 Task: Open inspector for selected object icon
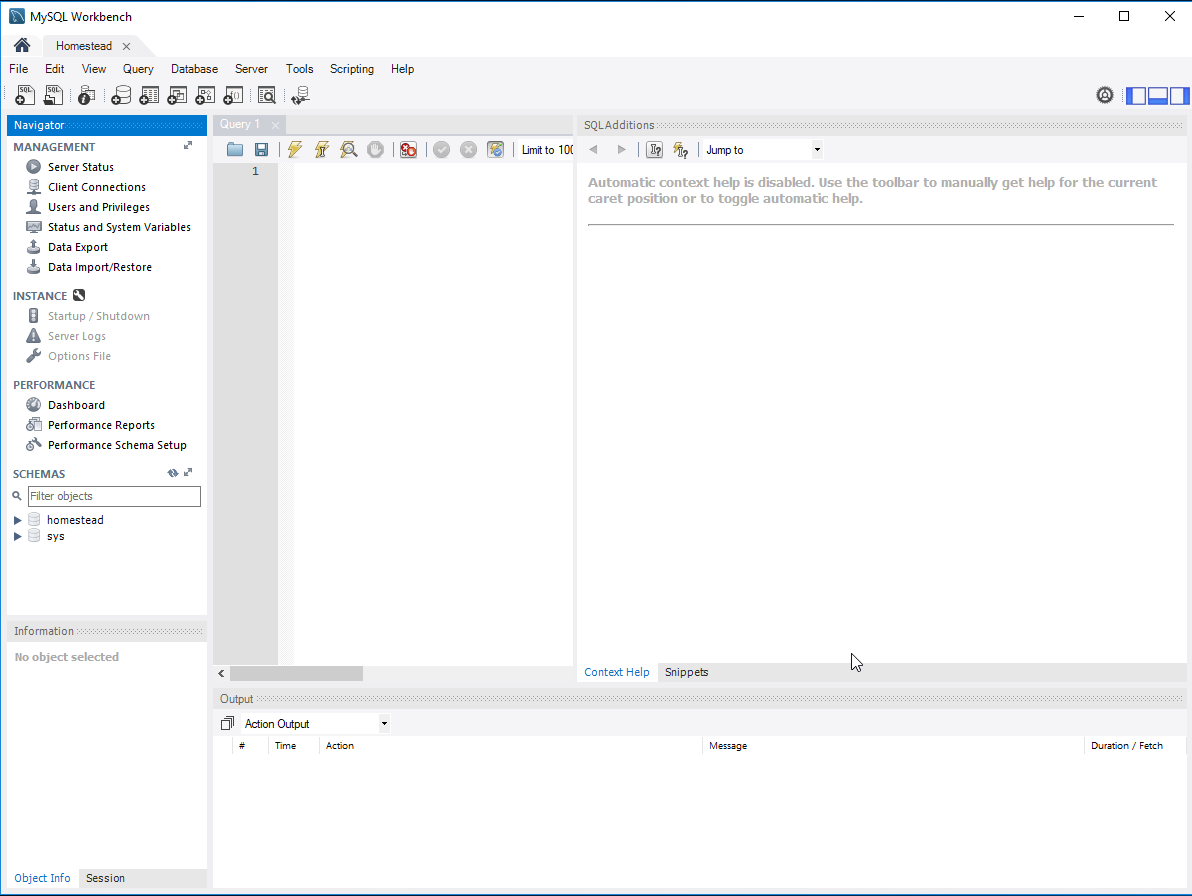(87, 95)
